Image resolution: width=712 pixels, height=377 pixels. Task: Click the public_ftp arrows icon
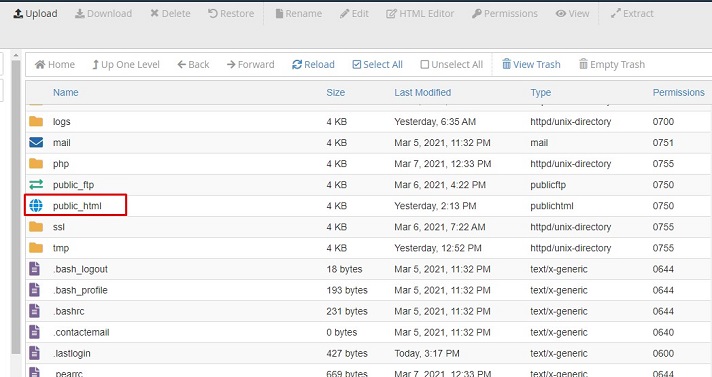click(36, 184)
